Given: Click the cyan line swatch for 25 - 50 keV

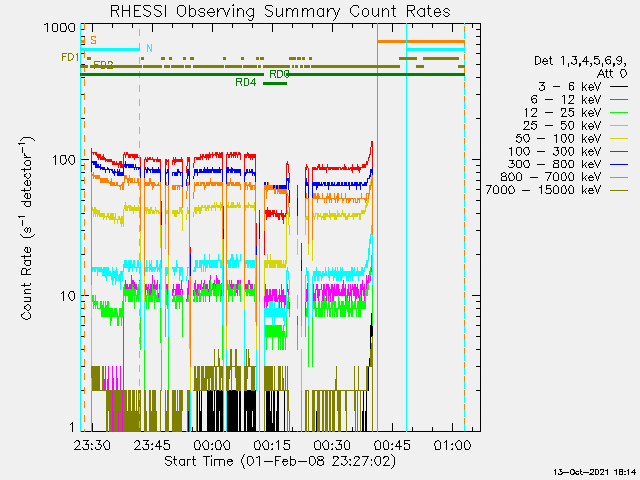Looking at the screenshot, I should click(x=619, y=126).
